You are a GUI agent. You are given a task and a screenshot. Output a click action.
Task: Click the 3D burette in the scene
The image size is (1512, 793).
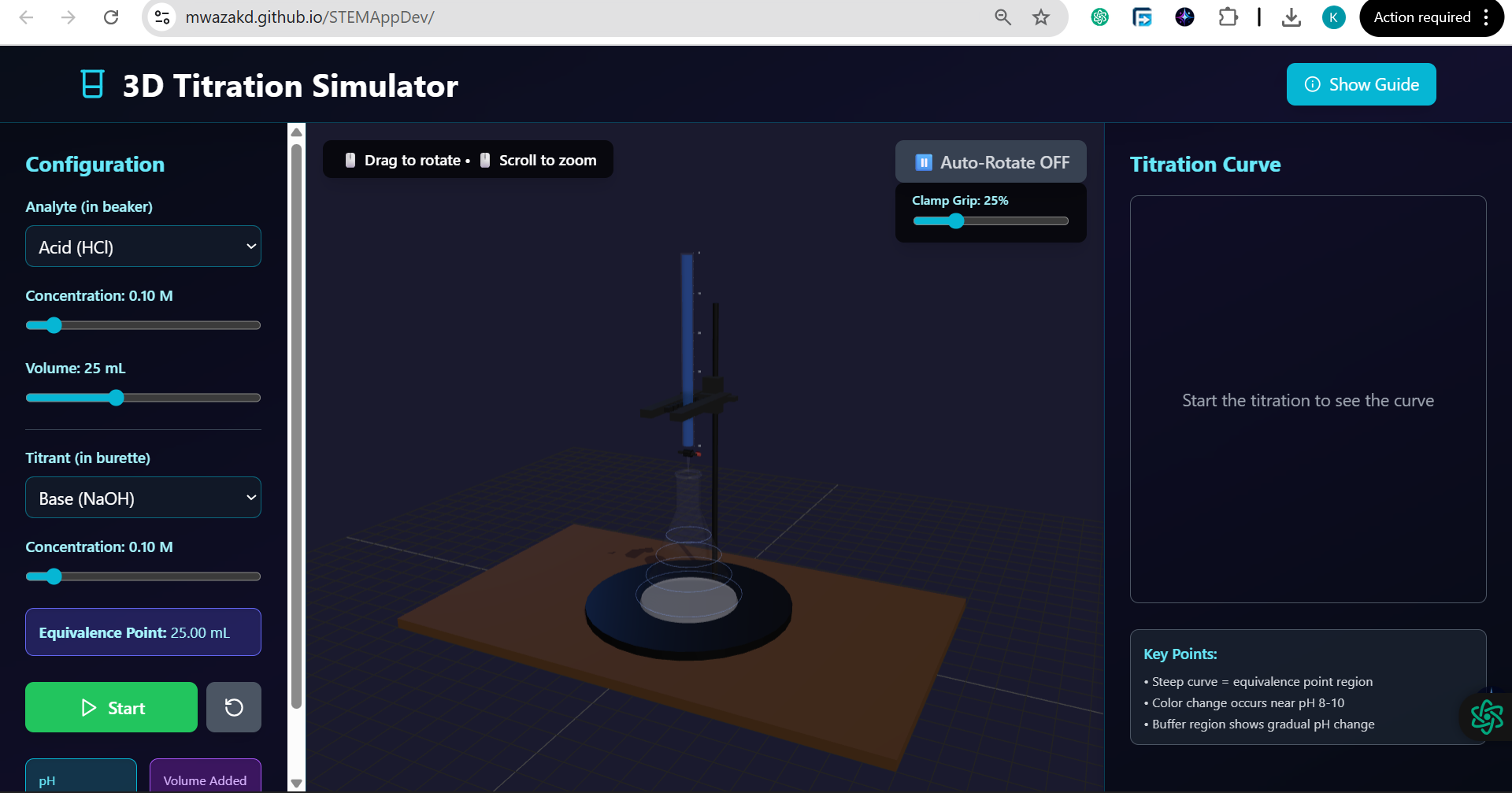point(687,350)
